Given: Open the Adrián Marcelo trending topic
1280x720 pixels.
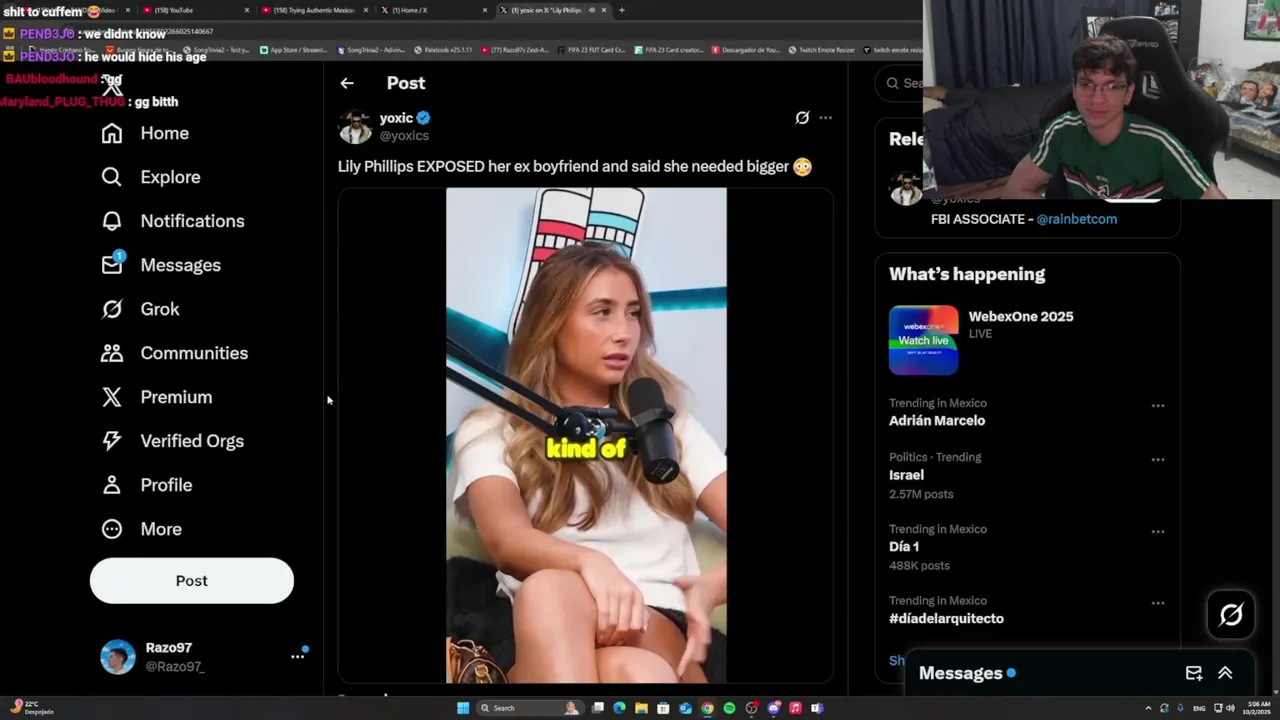Looking at the screenshot, I should pos(937,421).
